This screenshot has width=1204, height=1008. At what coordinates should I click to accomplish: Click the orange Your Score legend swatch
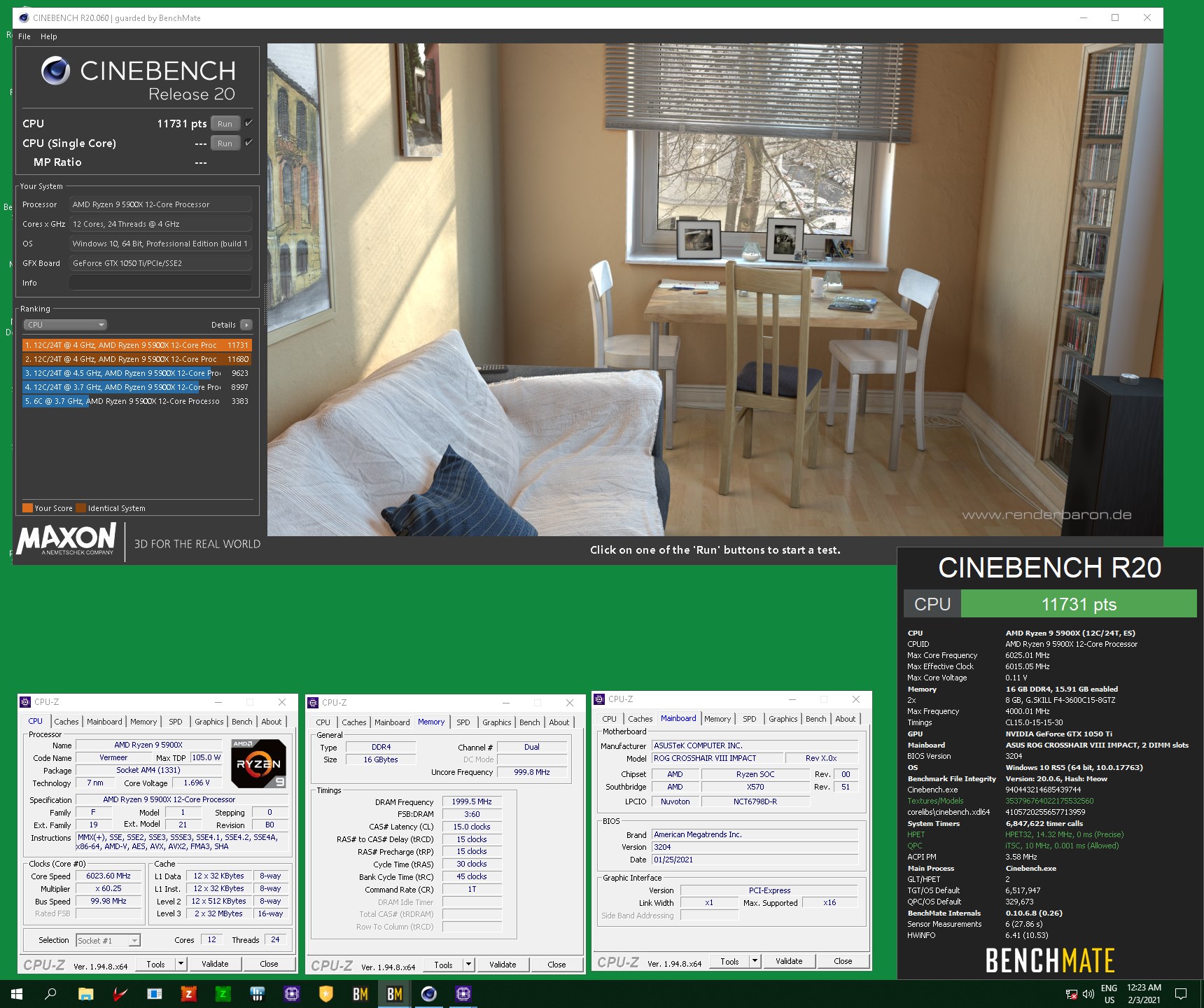point(27,508)
